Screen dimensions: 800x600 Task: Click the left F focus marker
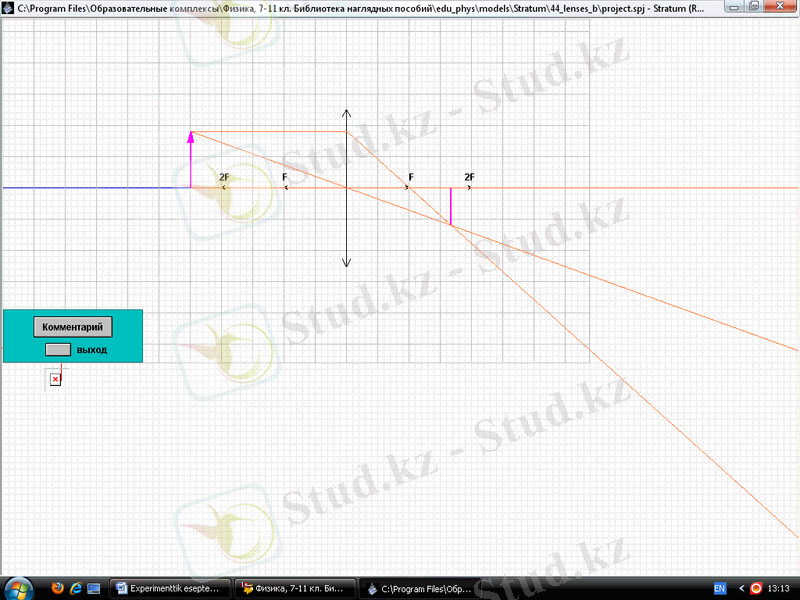285,186
